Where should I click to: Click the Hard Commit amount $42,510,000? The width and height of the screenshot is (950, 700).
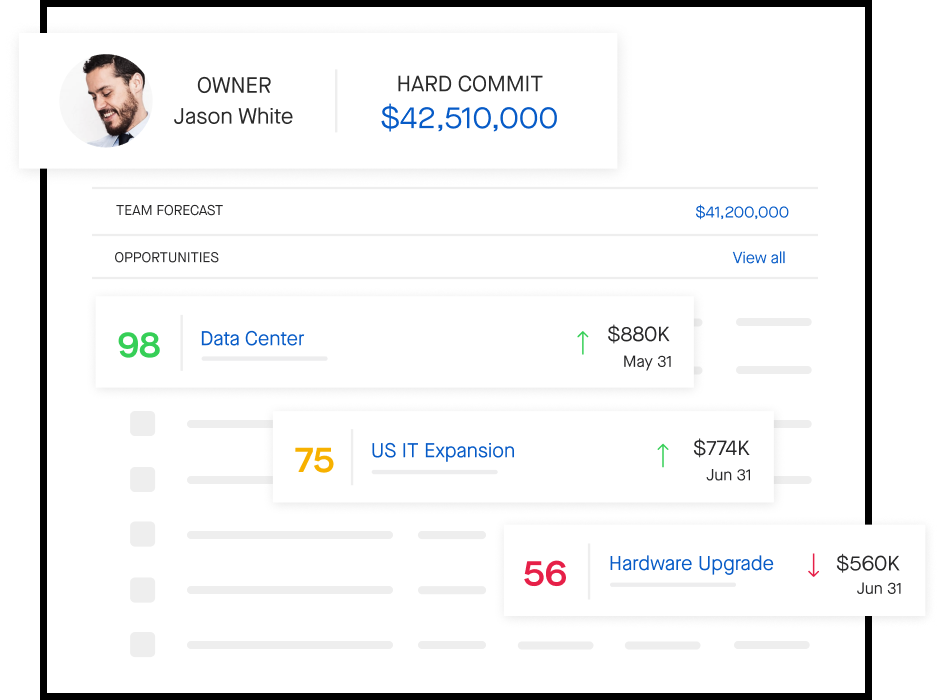469,118
